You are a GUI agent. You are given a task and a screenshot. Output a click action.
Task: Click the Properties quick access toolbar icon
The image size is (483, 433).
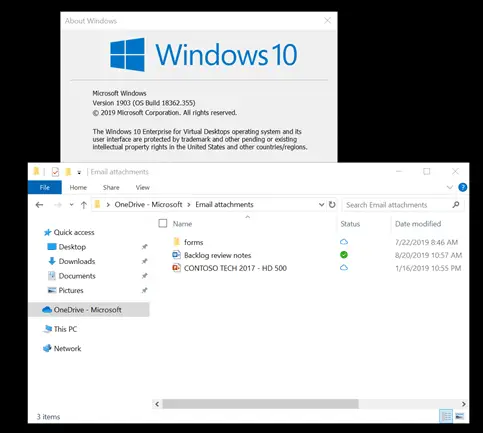(55, 172)
